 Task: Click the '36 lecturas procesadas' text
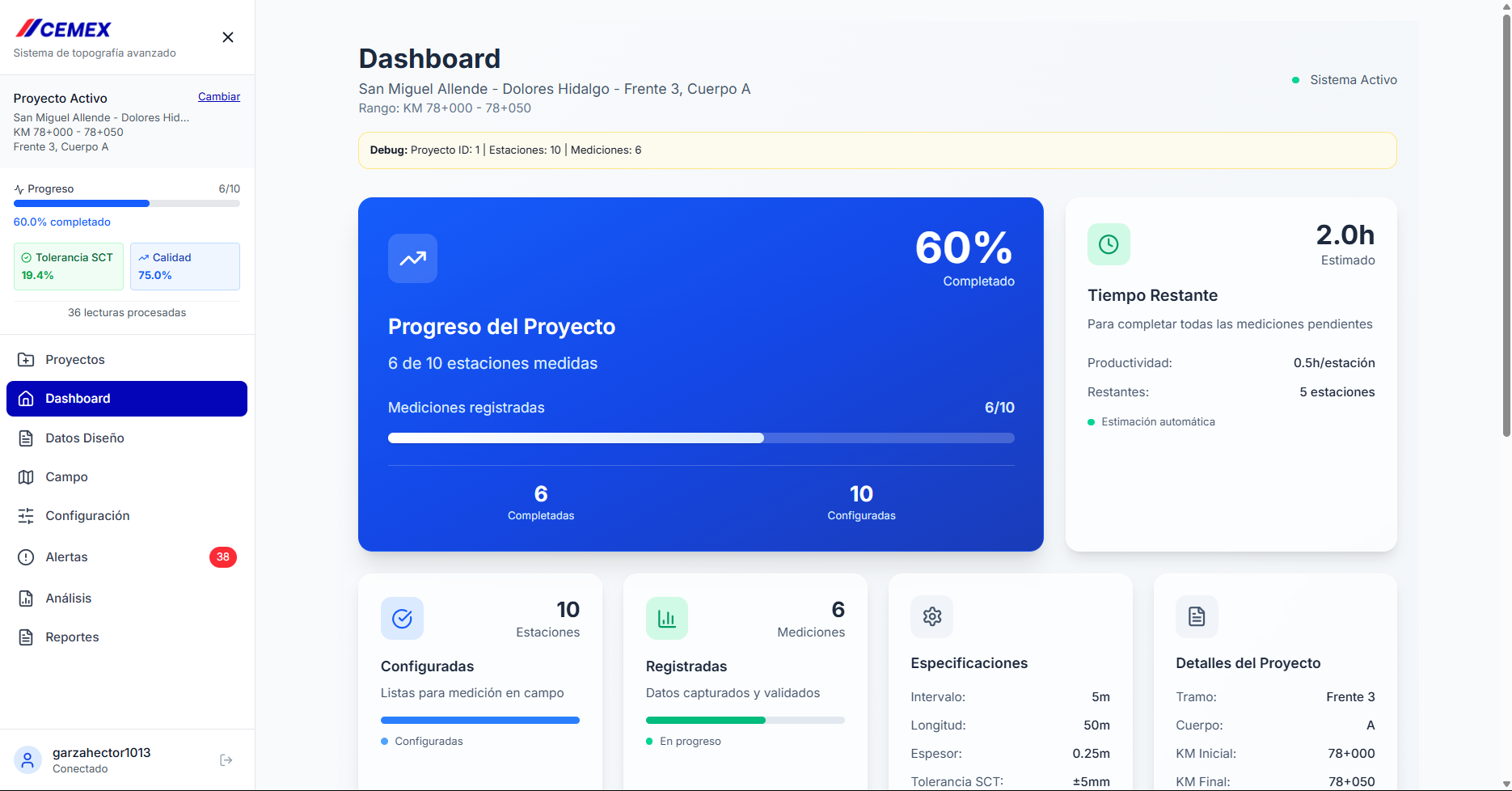[127, 313]
